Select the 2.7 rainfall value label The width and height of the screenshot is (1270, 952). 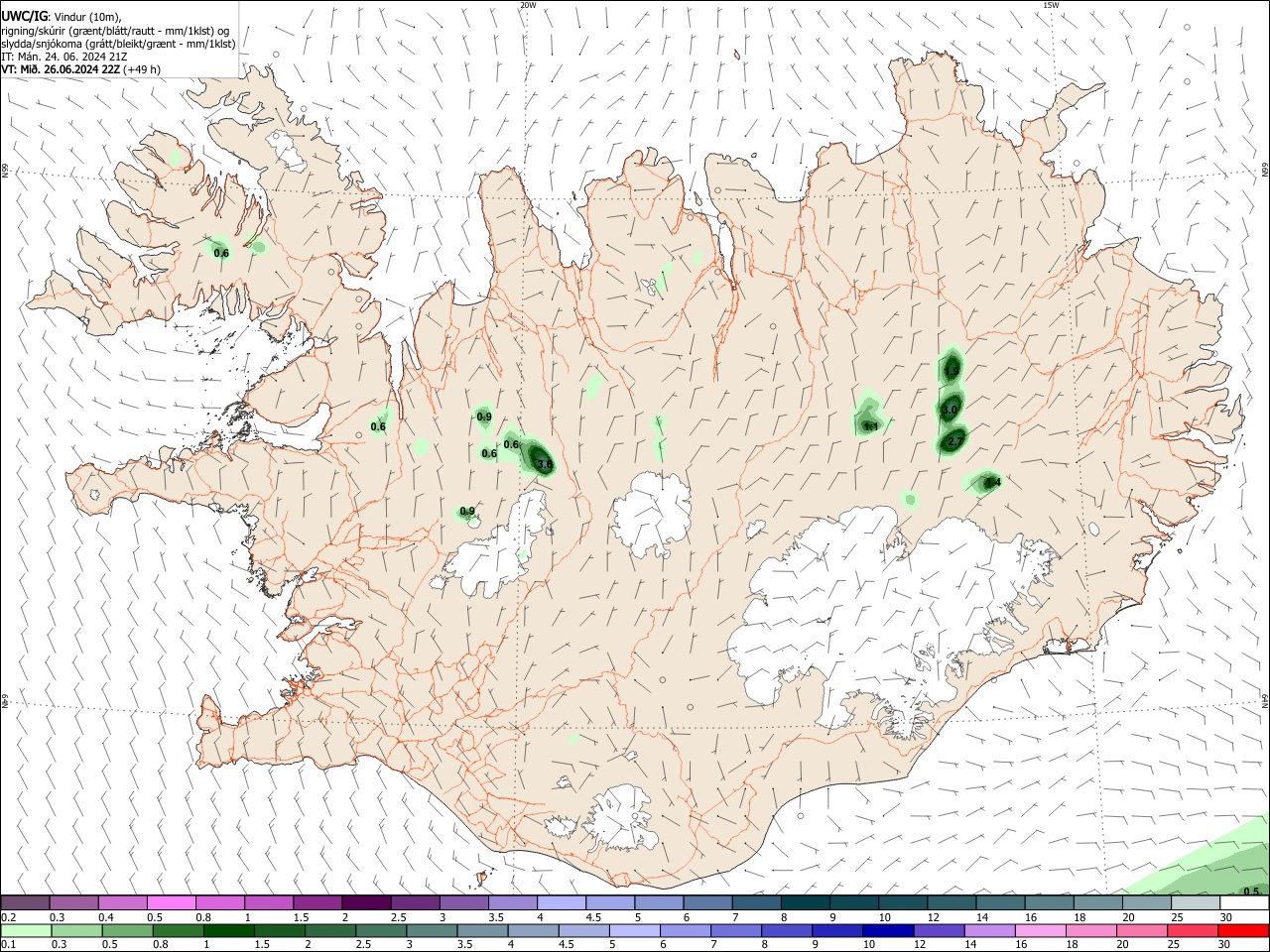tap(955, 441)
